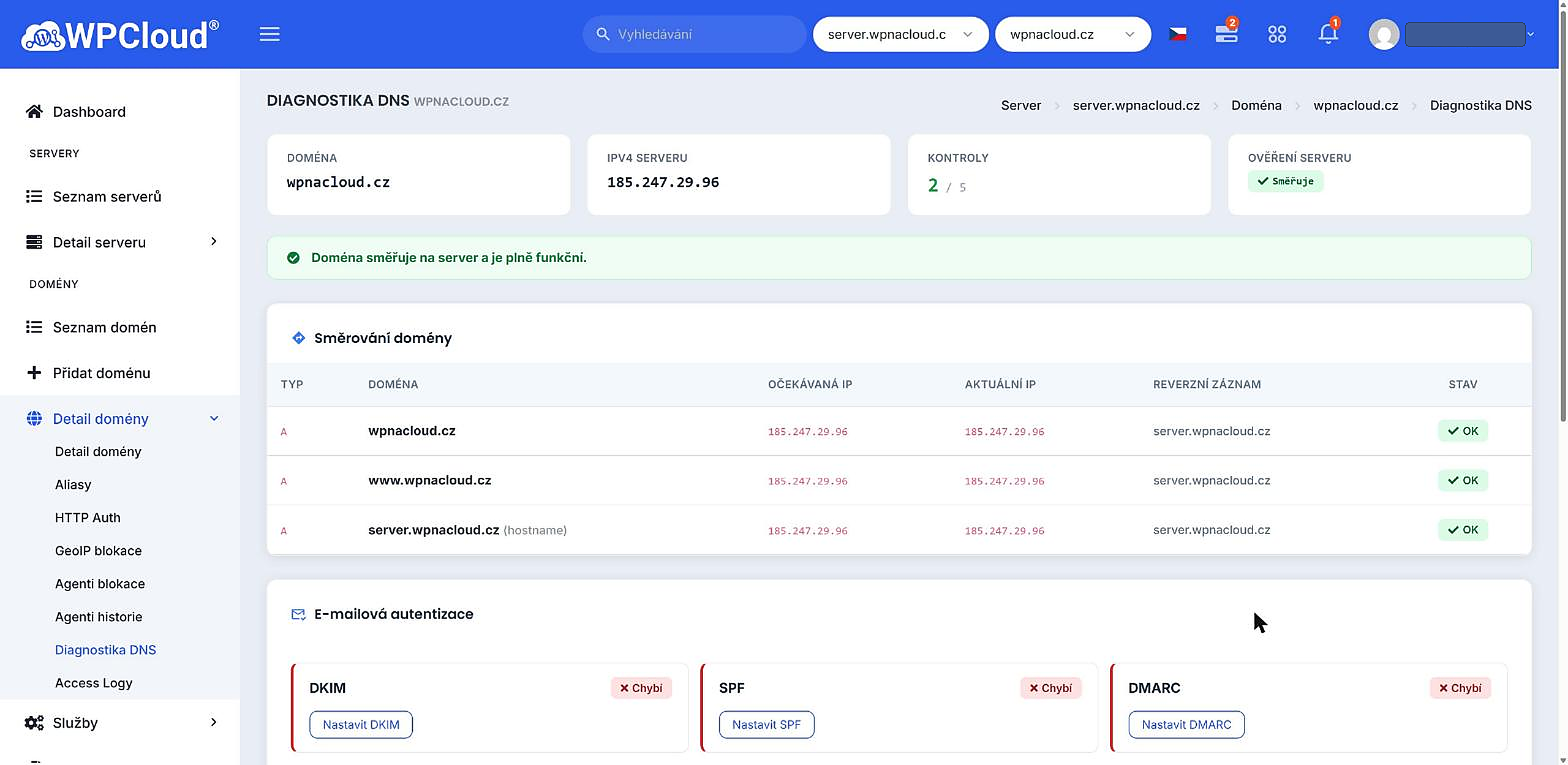Open HTTP Auth submenu item

point(88,518)
